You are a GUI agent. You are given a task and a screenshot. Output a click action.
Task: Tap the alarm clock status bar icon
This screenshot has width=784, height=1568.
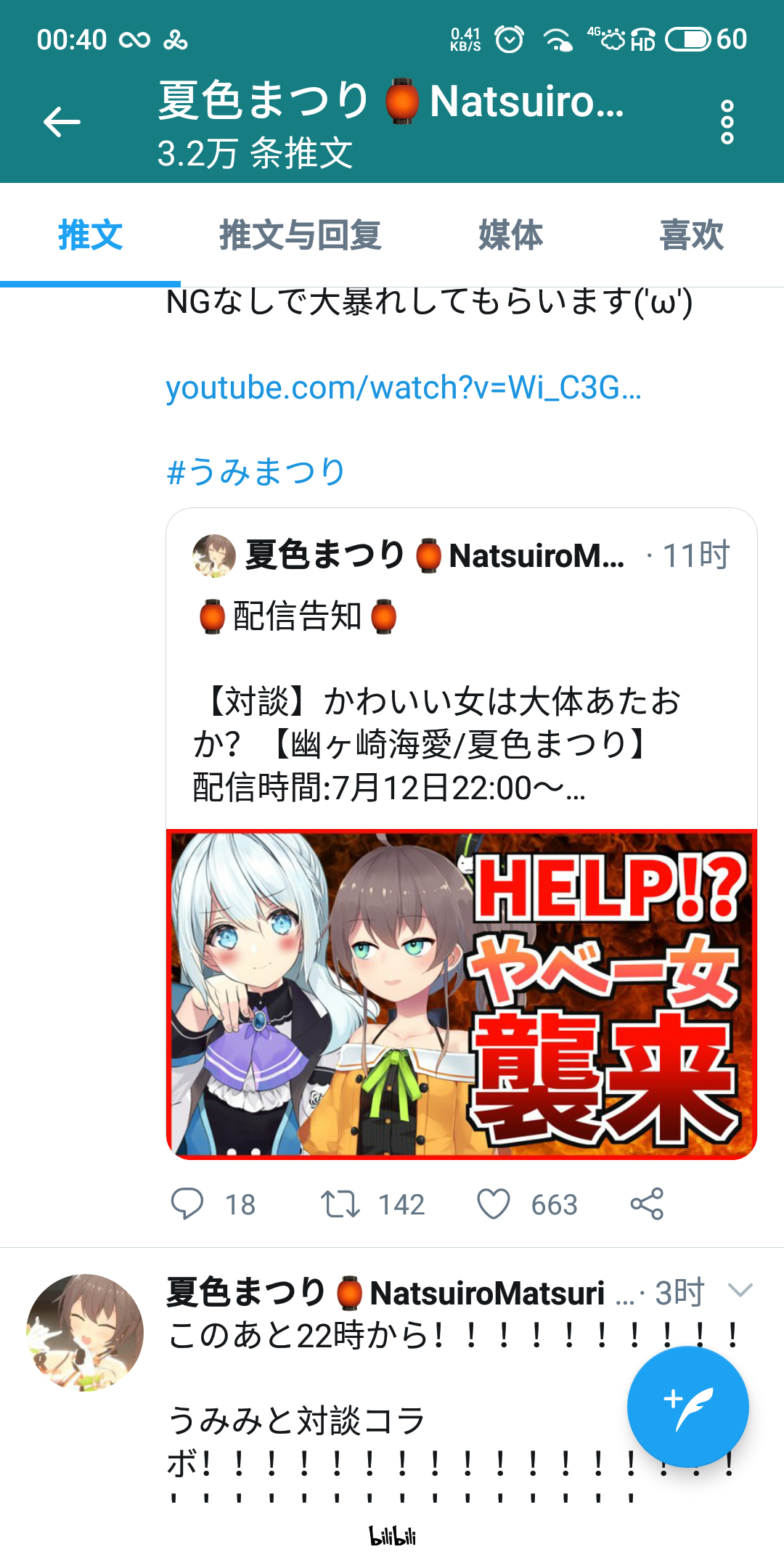point(509,39)
